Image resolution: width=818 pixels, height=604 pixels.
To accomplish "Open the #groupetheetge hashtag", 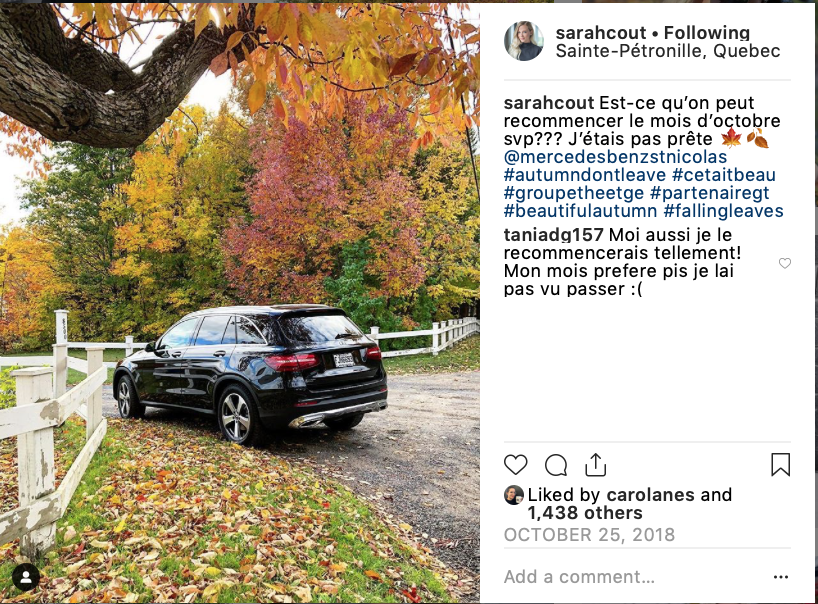I will click(x=574, y=193).
